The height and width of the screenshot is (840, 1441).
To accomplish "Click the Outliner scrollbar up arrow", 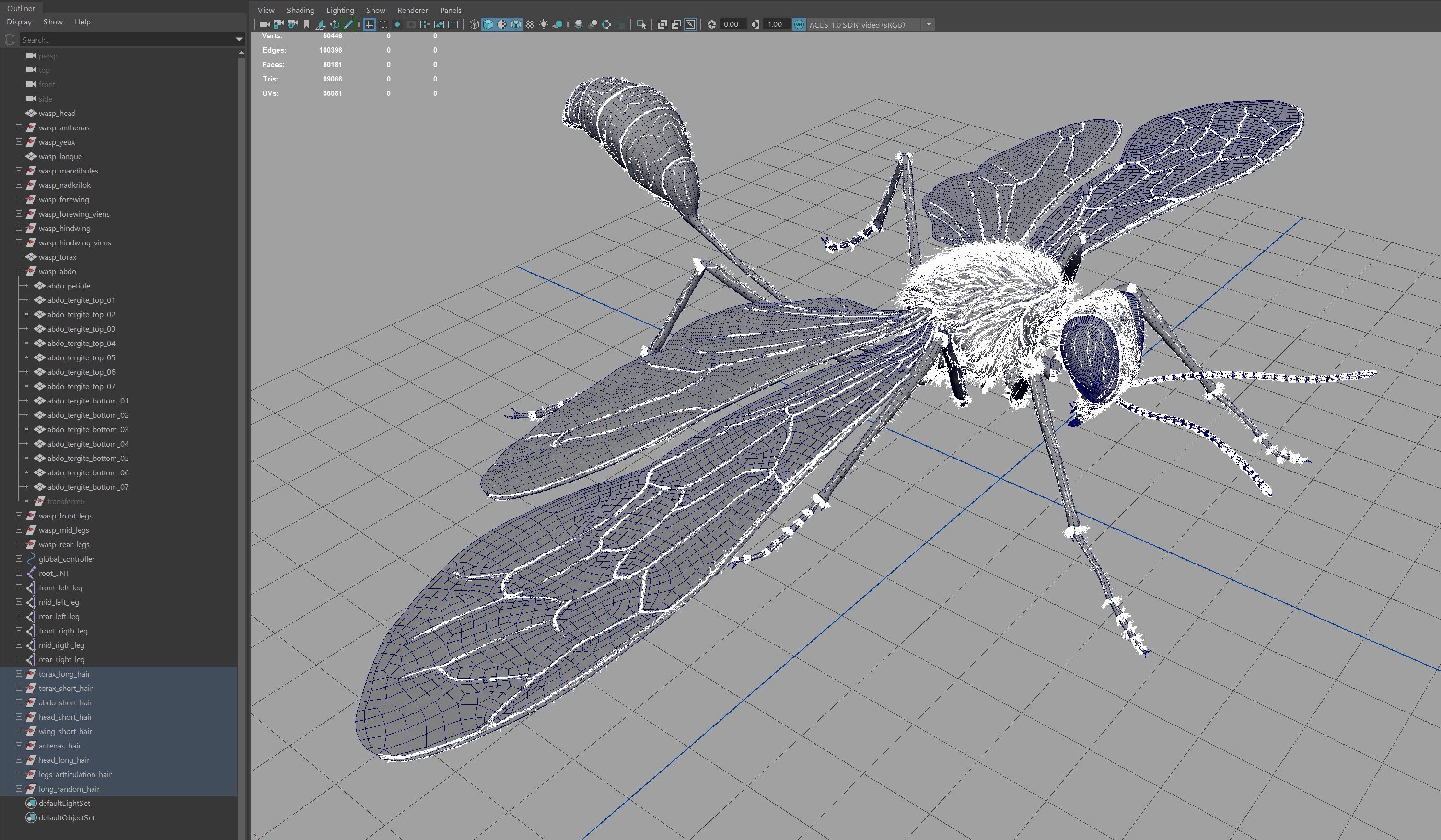I will pyautogui.click(x=241, y=53).
